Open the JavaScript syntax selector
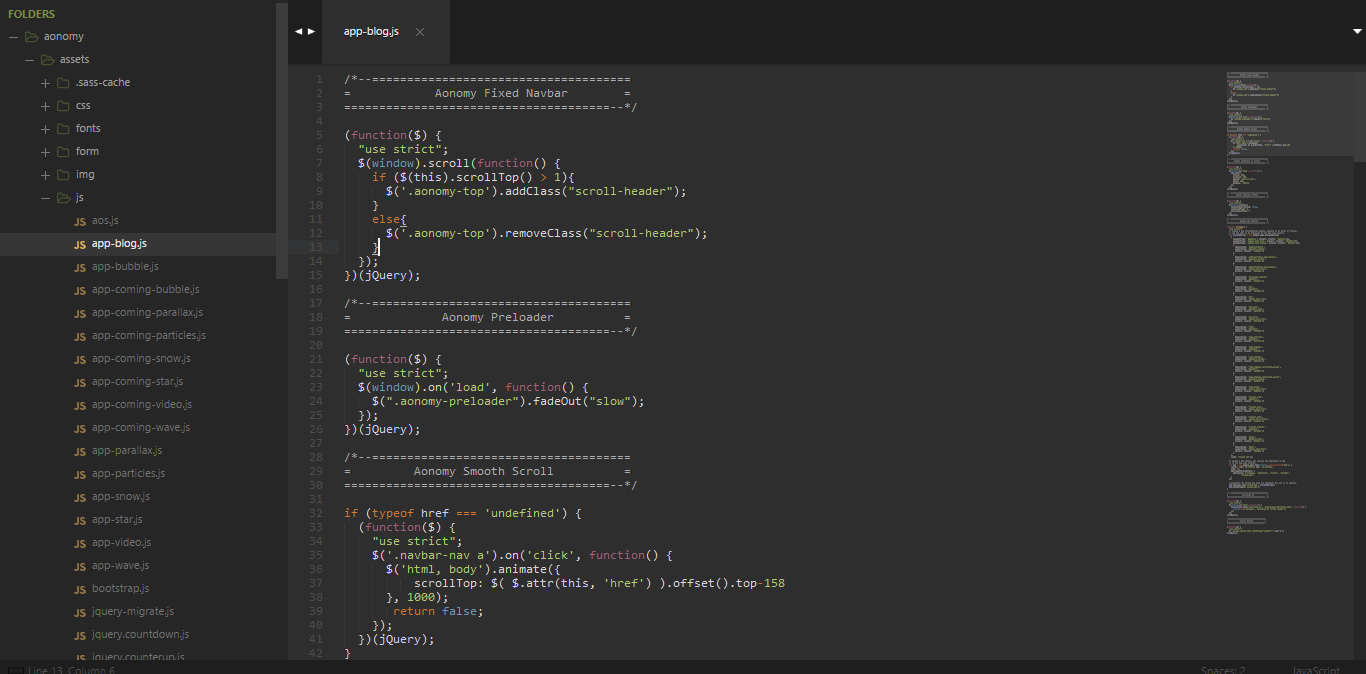 (x=1316, y=670)
